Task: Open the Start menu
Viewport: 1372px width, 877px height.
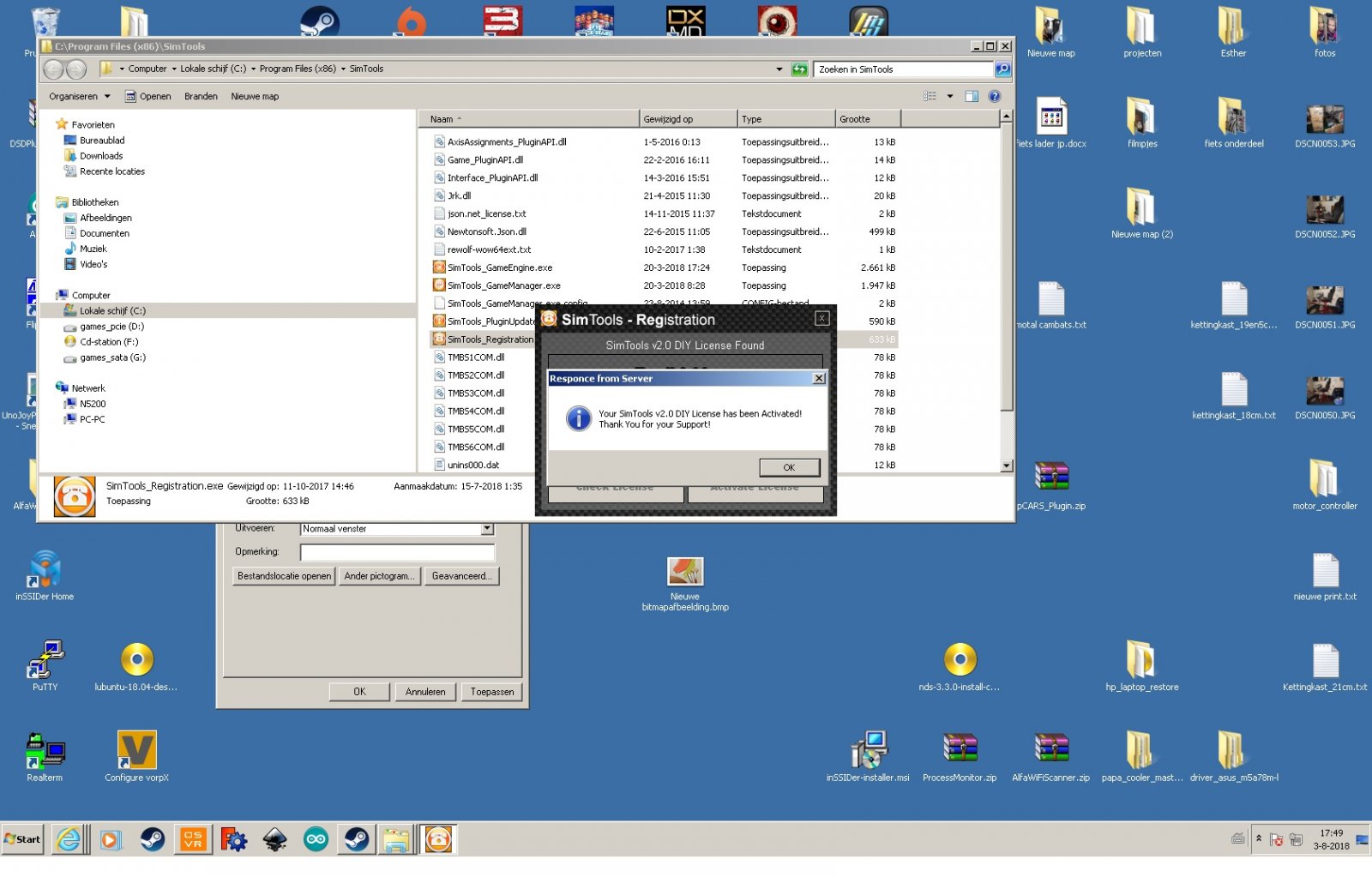Action: [22, 839]
